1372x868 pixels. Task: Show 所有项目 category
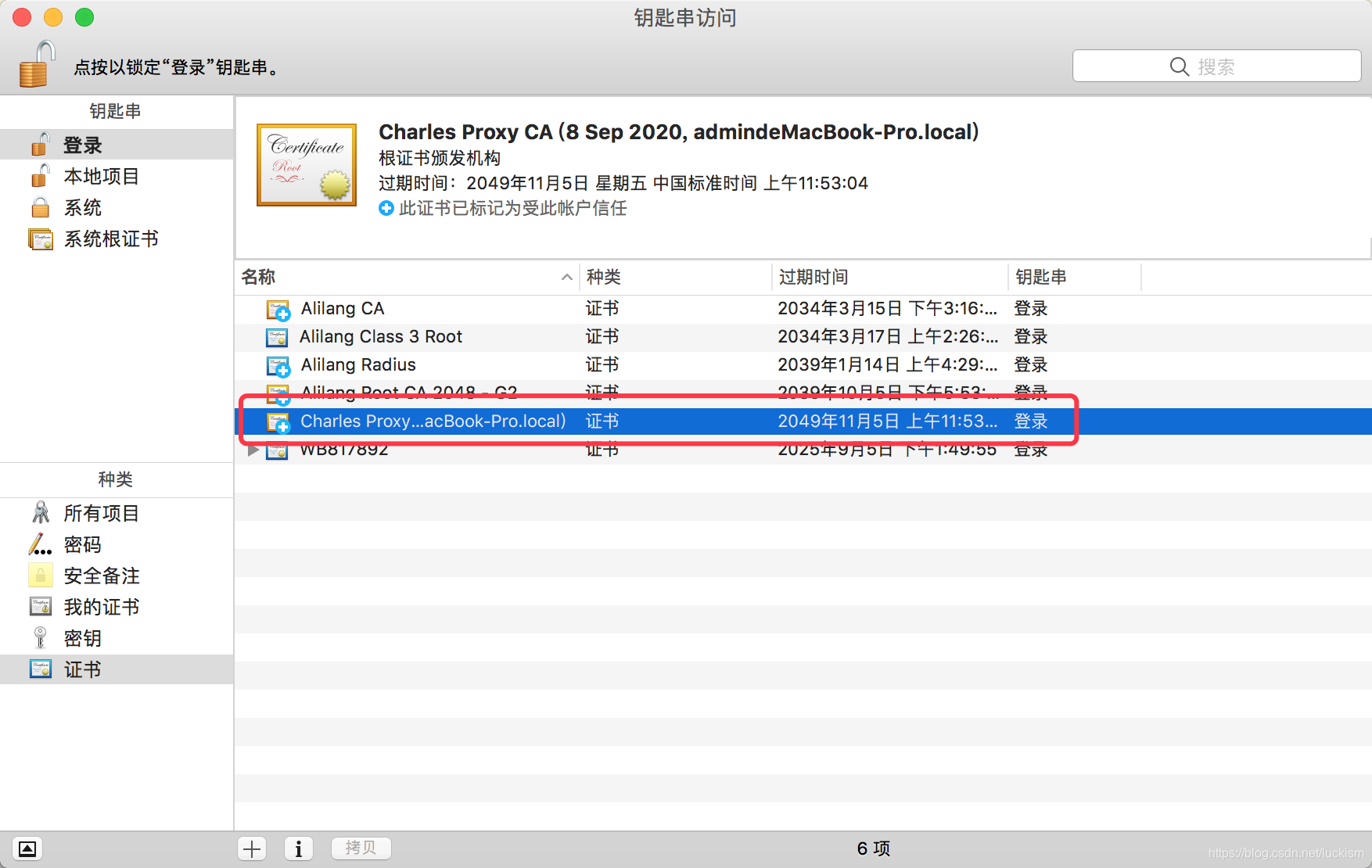pyautogui.click(x=117, y=513)
